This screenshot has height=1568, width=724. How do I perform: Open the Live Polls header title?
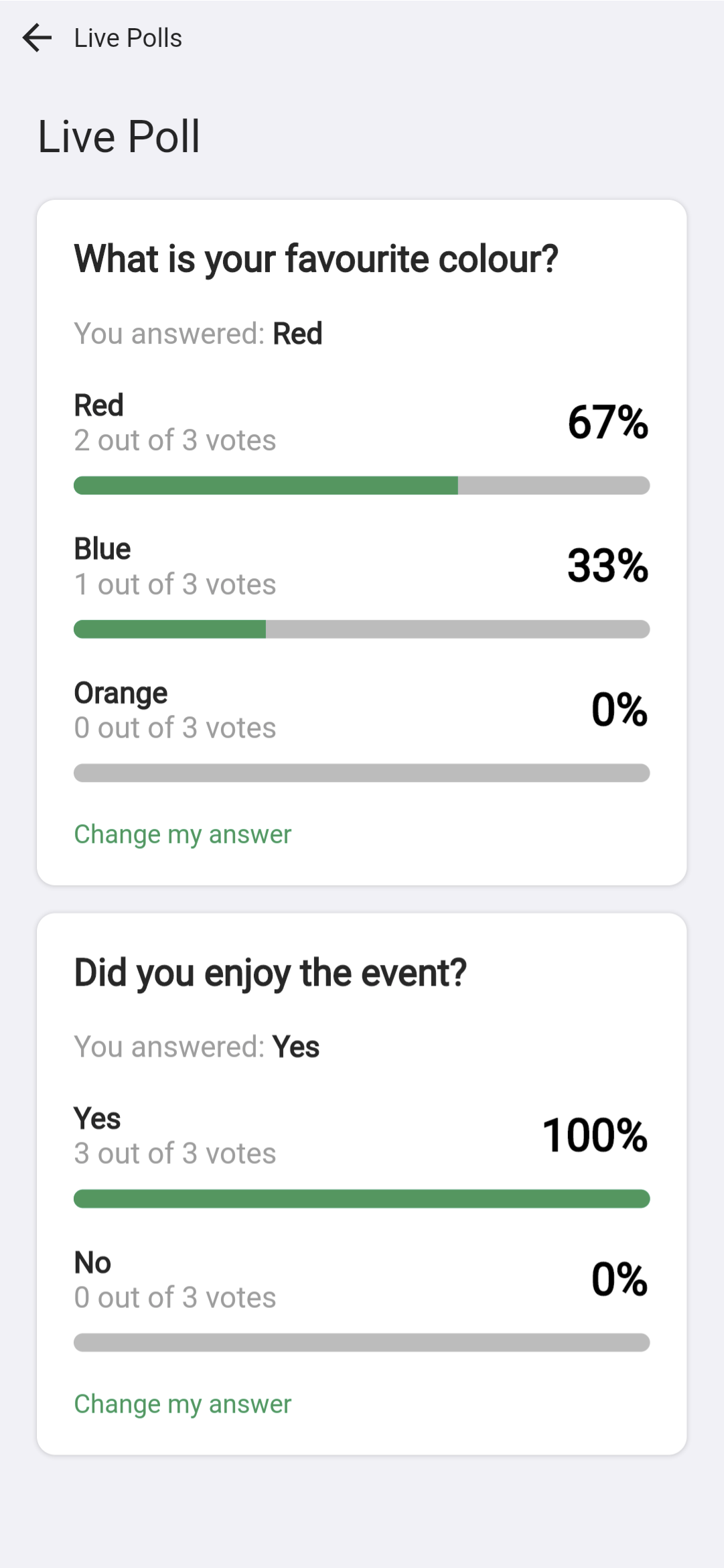[x=128, y=38]
